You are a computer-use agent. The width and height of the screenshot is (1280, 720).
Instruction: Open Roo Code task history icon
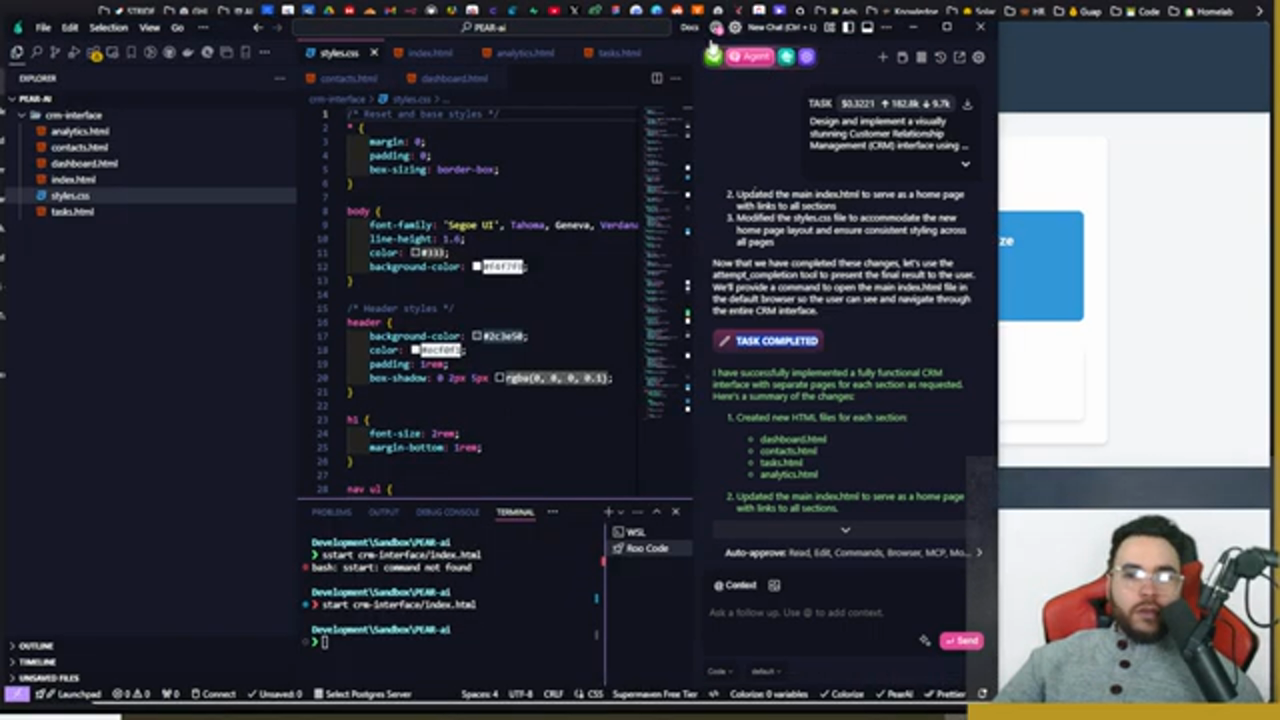click(940, 57)
